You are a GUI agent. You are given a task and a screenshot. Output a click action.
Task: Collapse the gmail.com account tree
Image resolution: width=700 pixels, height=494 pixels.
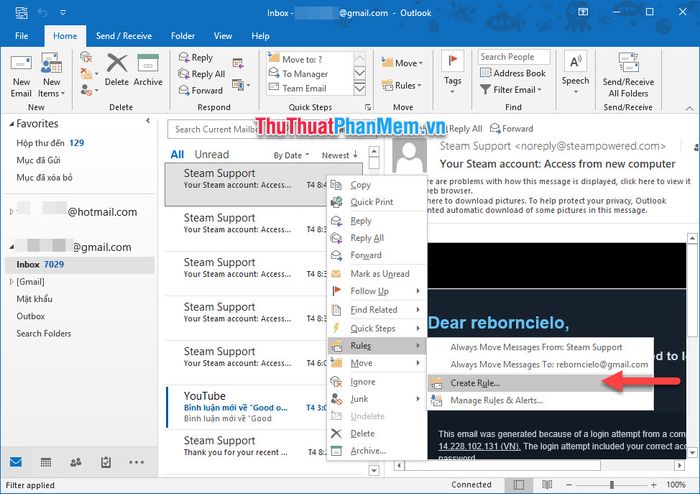(12, 247)
